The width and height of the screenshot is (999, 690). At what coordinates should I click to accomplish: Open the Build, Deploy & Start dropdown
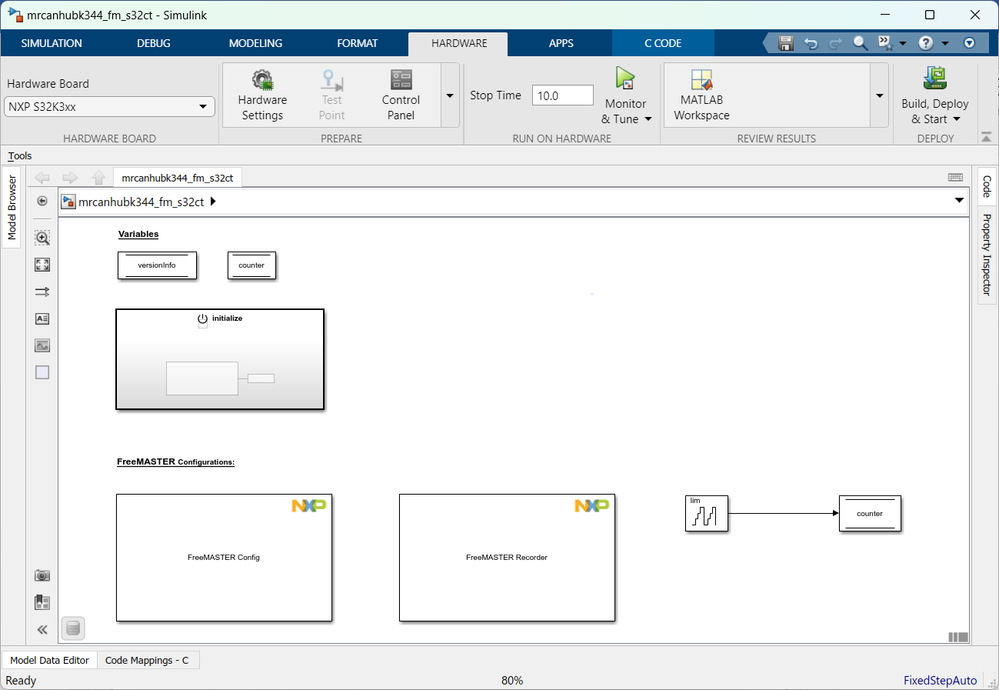(956, 119)
